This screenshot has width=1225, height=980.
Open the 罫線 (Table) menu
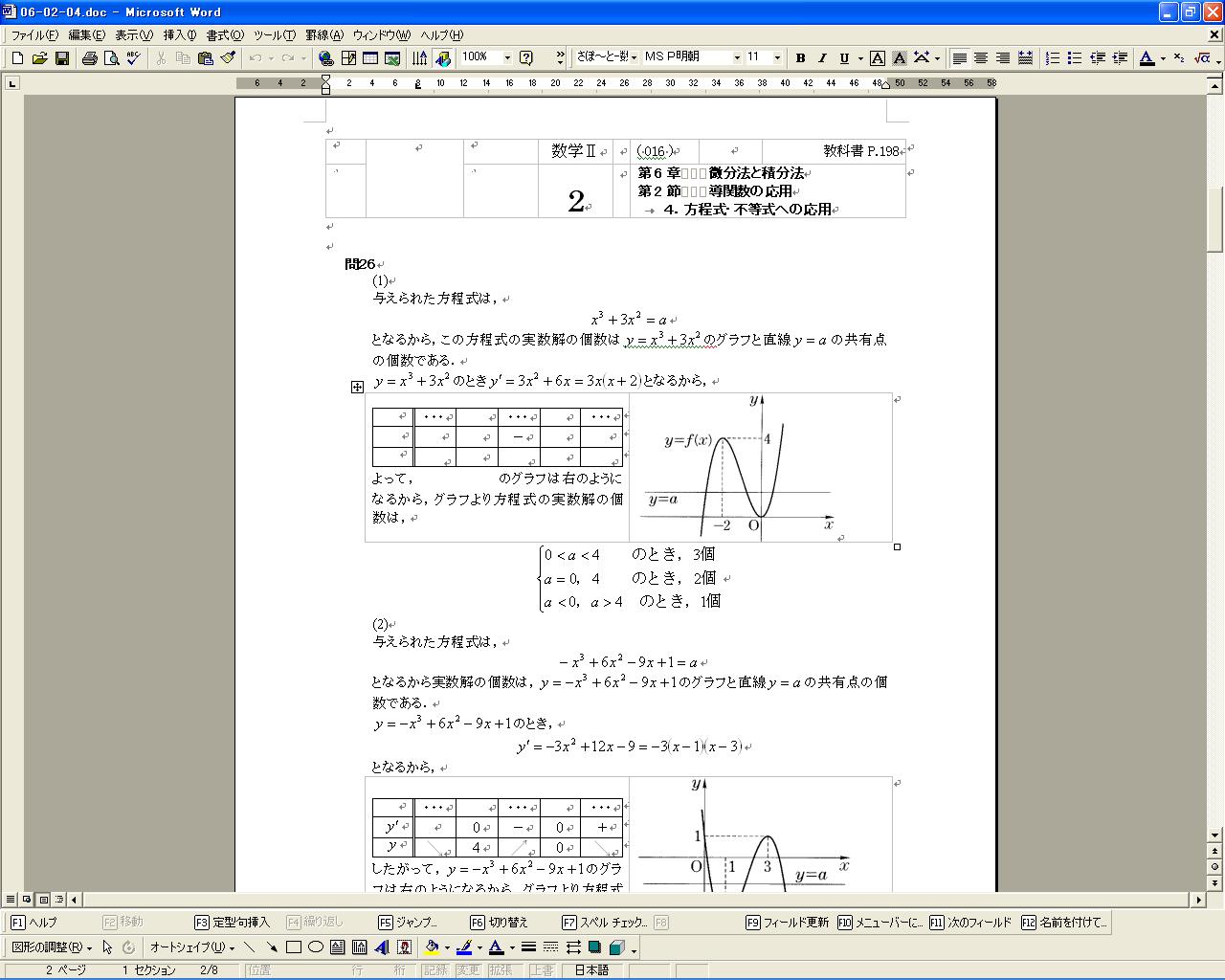coord(323,35)
